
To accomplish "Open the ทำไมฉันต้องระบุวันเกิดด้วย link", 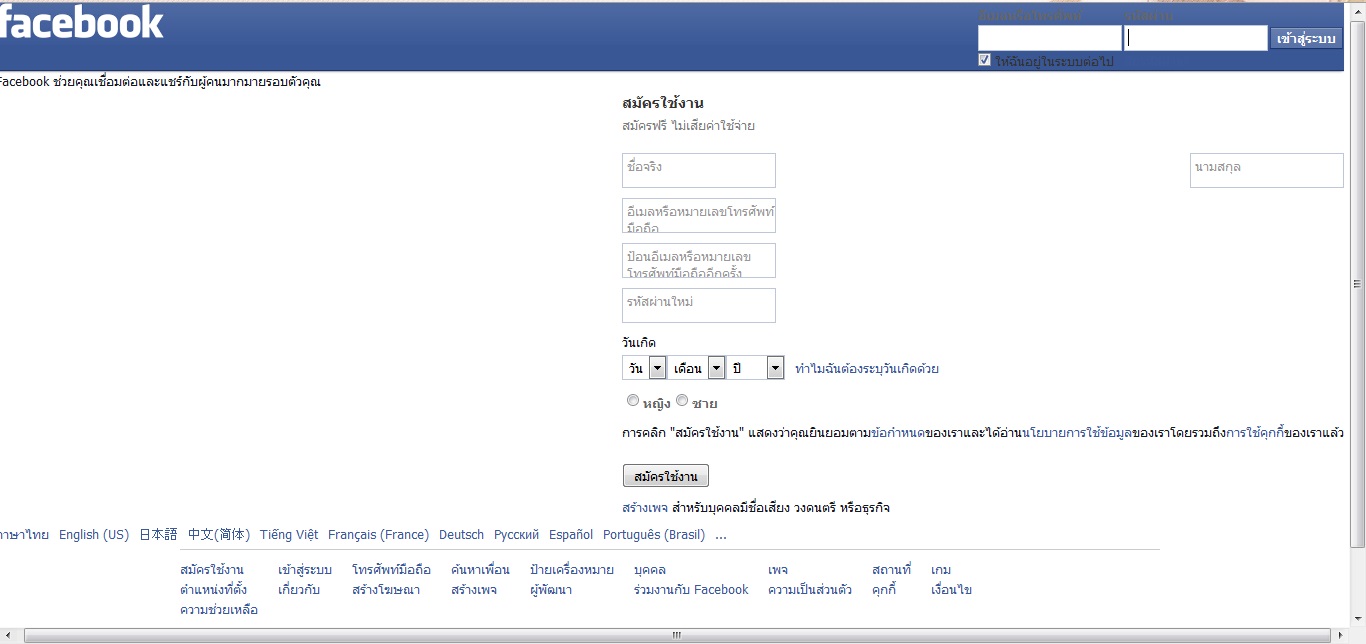I will [867, 369].
